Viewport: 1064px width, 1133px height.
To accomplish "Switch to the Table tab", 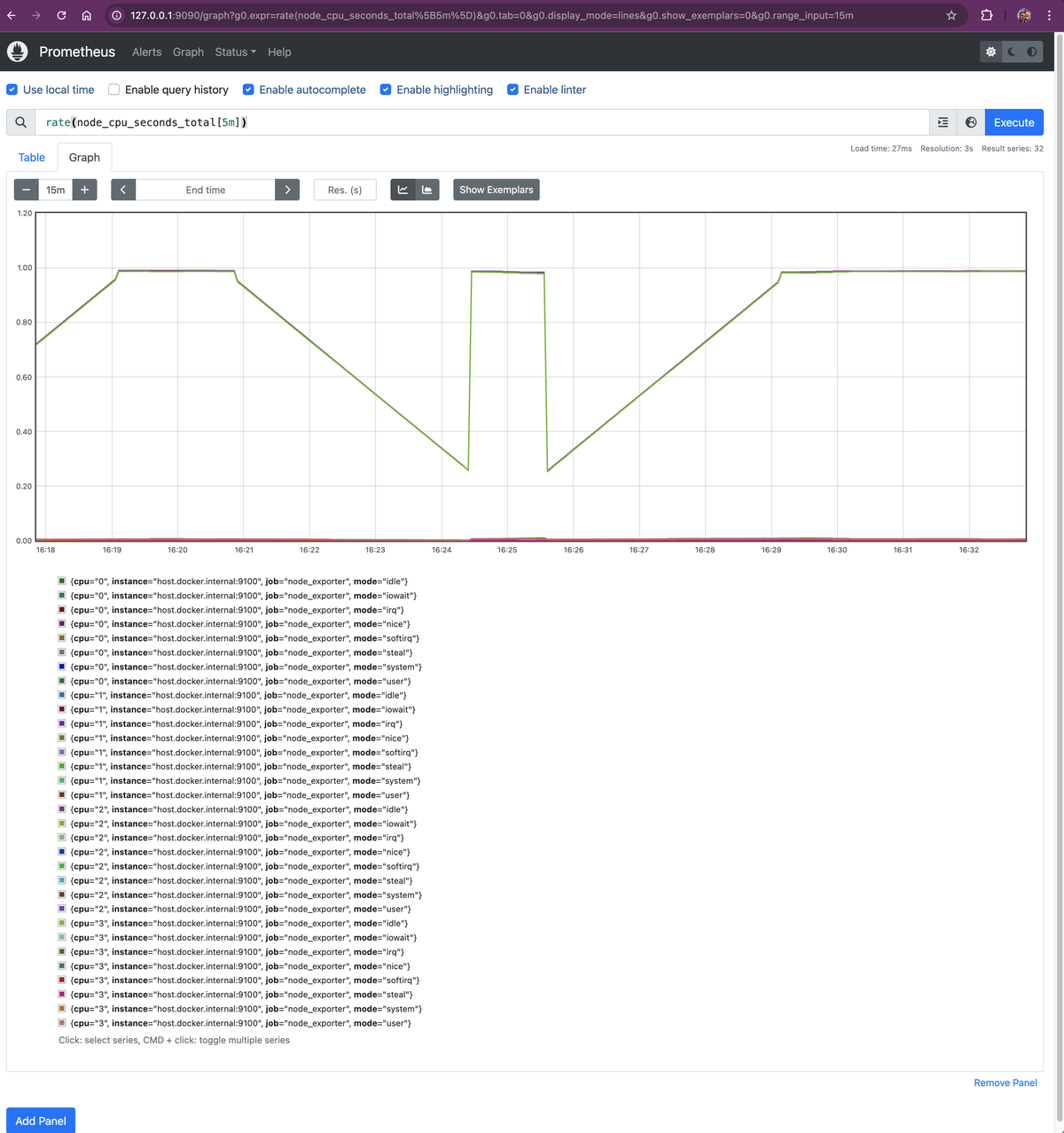I will pos(32,157).
